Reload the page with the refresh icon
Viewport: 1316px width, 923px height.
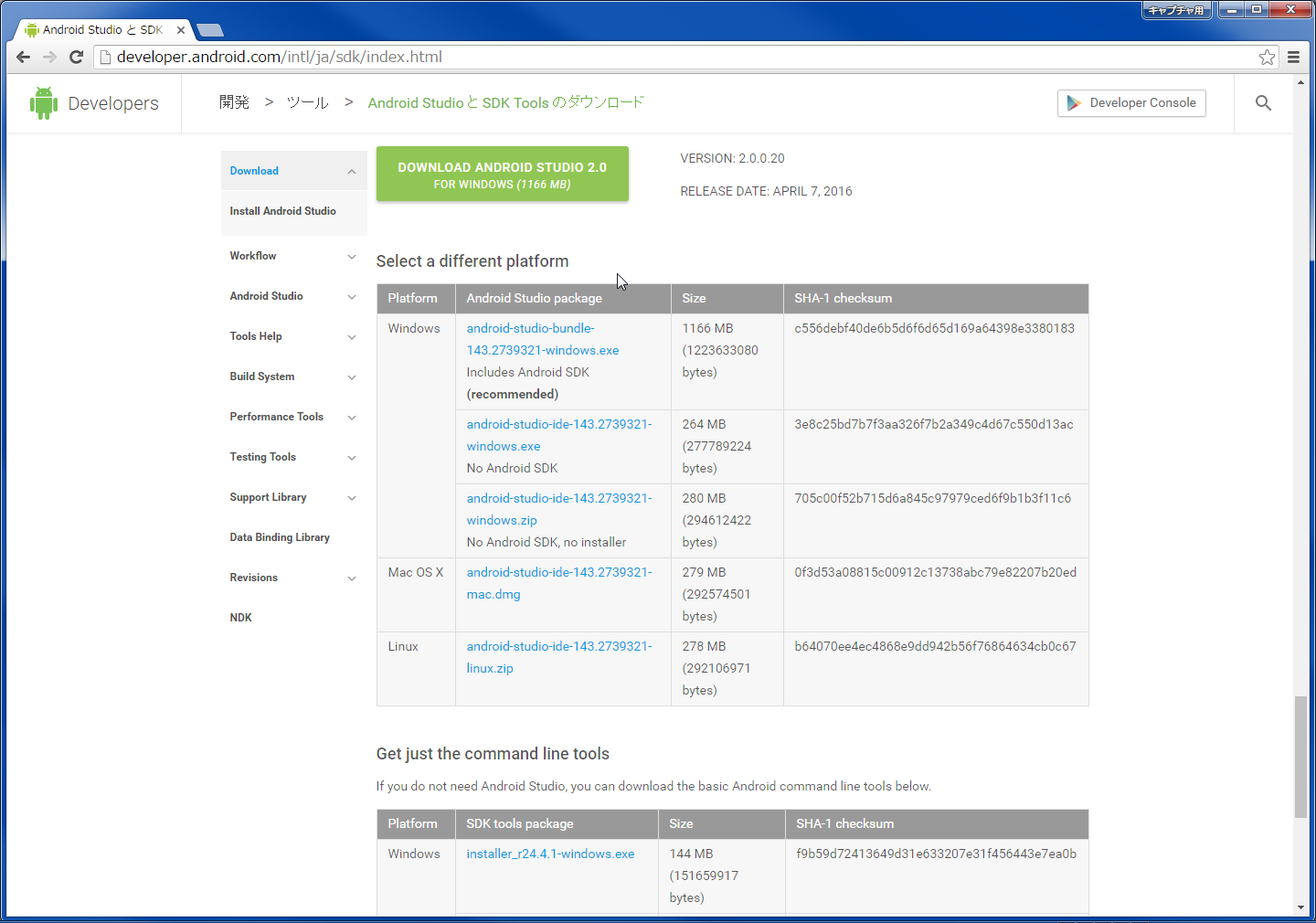77,57
